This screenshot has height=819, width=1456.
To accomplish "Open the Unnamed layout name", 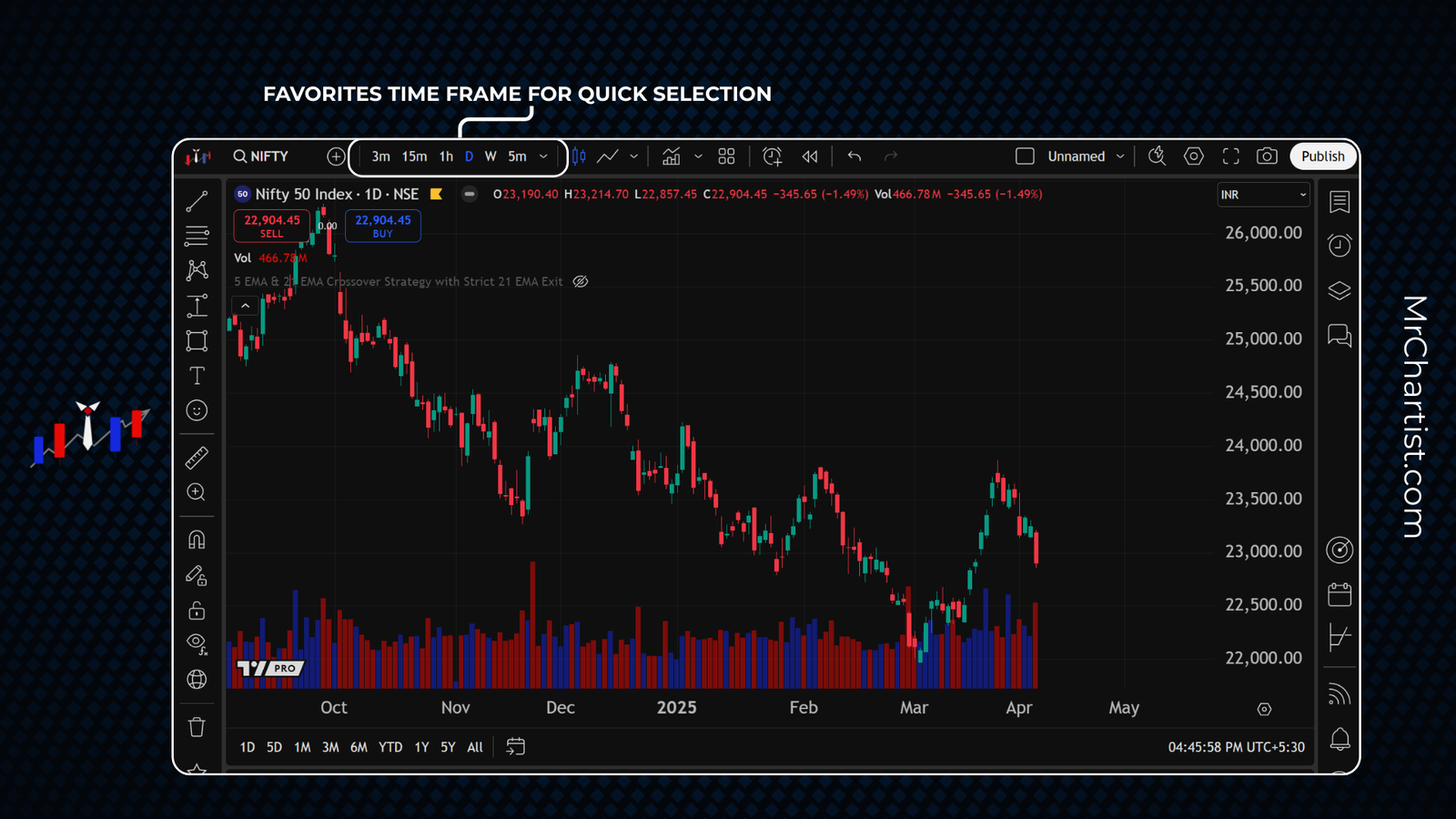I will coord(1077,157).
